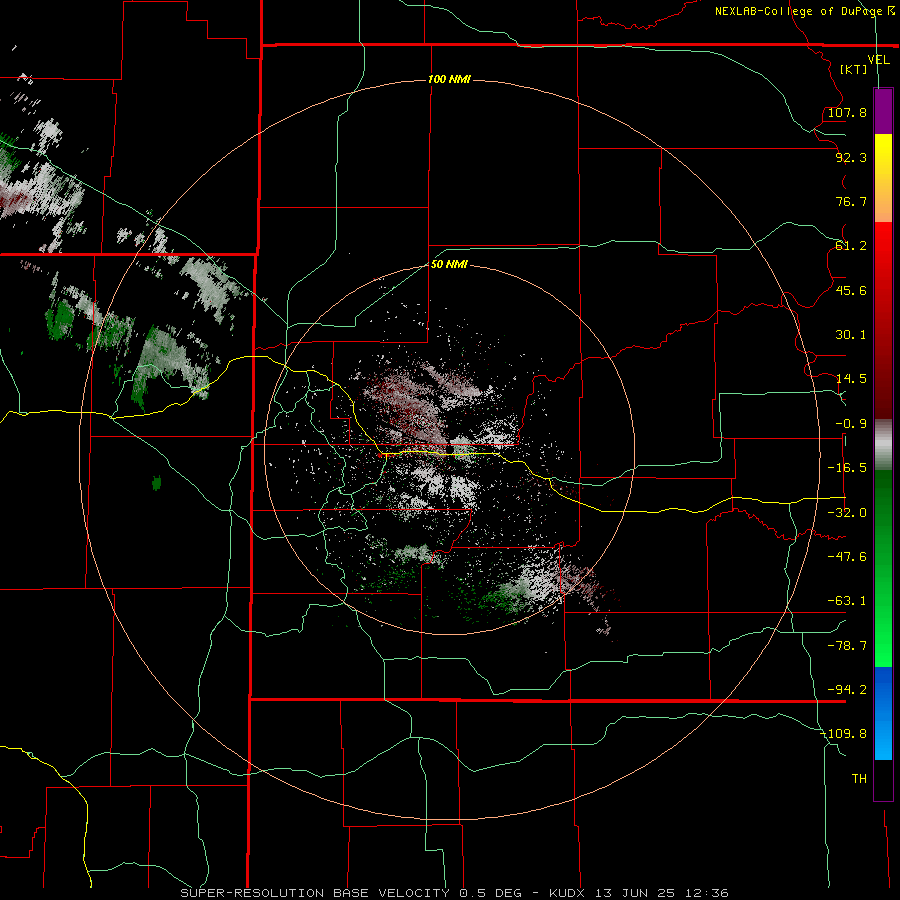Click the 107.8 velocity scale value

(x=847, y=112)
